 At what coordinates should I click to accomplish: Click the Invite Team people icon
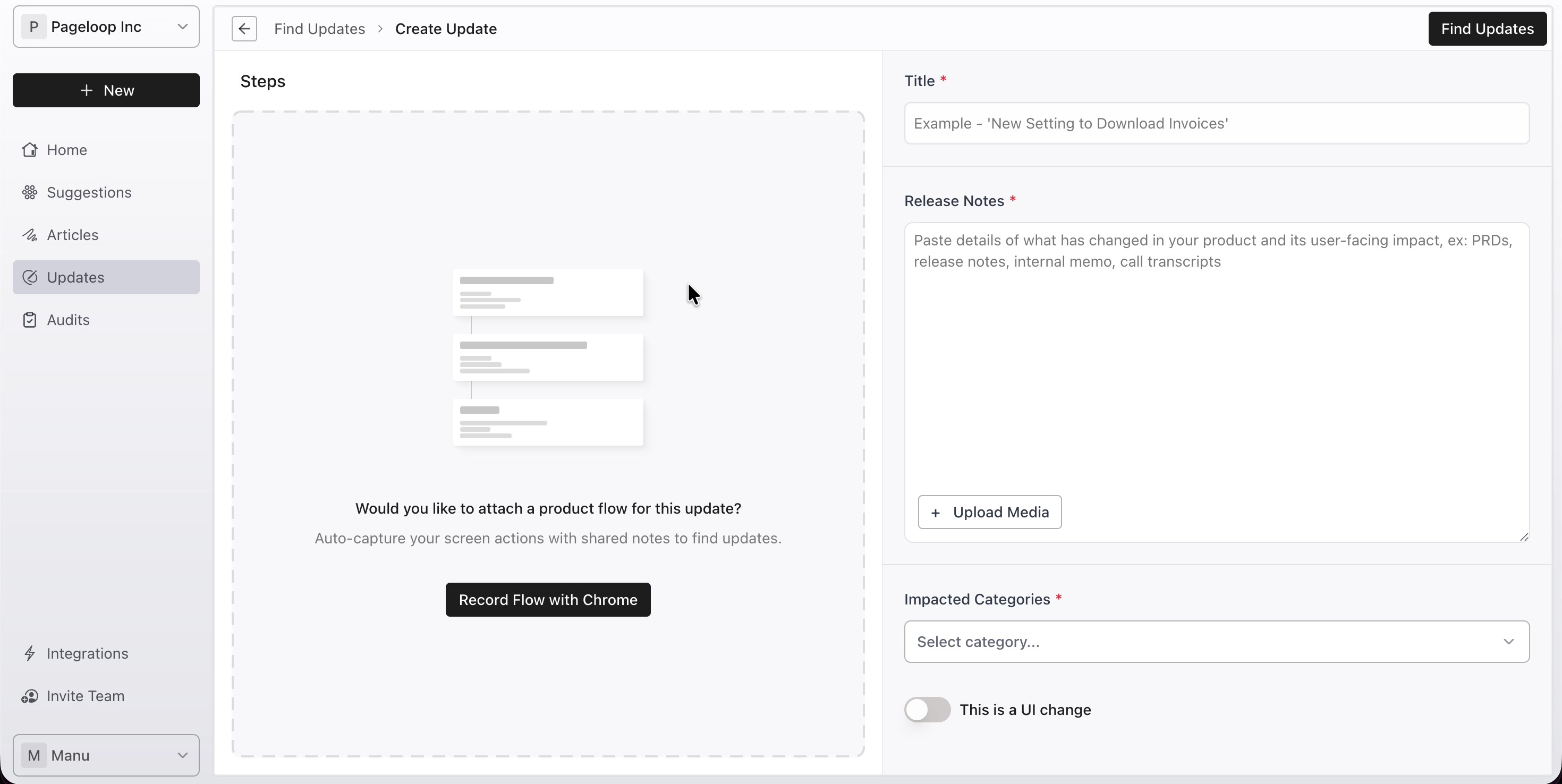(30, 695)
